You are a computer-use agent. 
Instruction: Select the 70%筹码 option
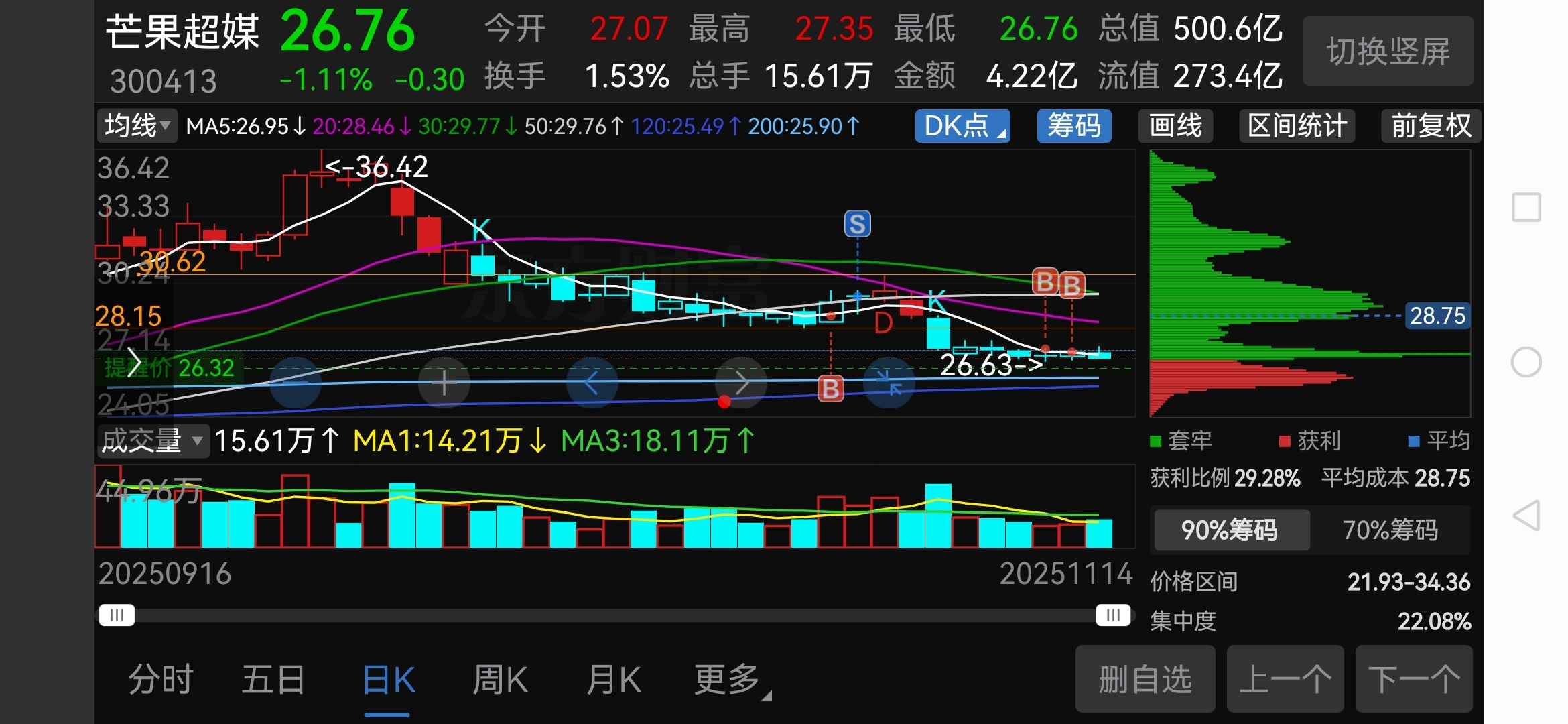(x=1390, y=530)
